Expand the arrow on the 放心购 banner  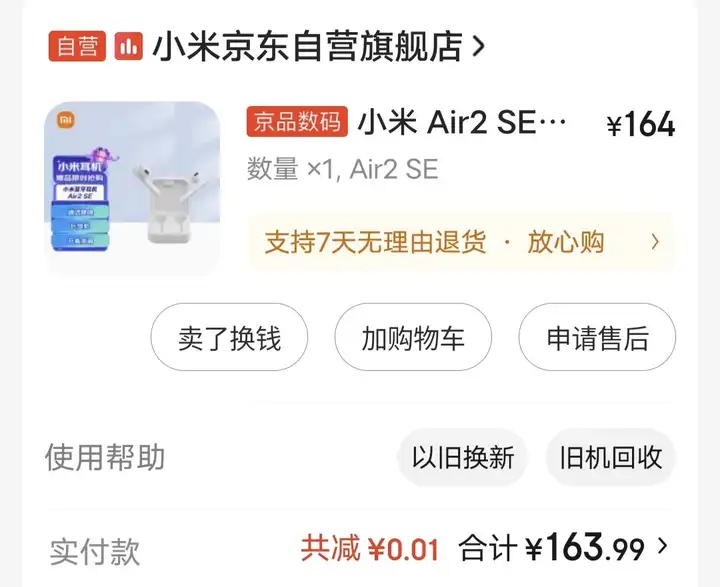655,242
